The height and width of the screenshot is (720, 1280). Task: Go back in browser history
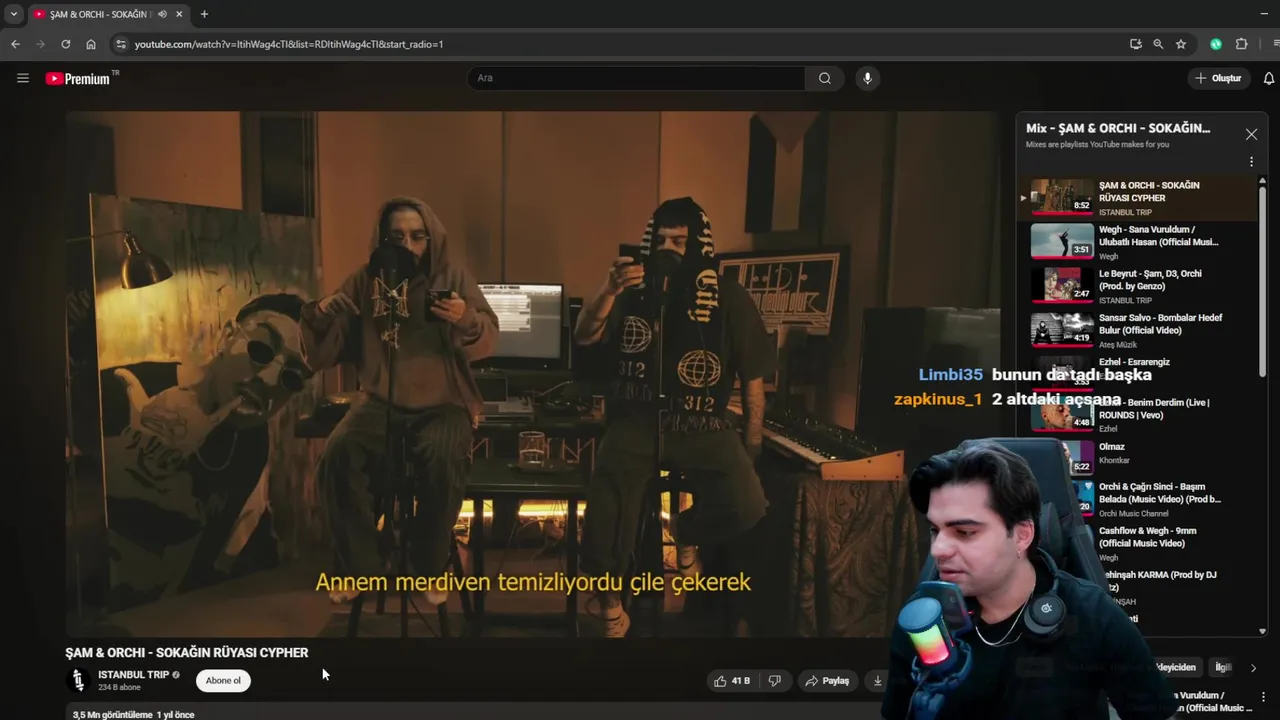click(15, 44)
